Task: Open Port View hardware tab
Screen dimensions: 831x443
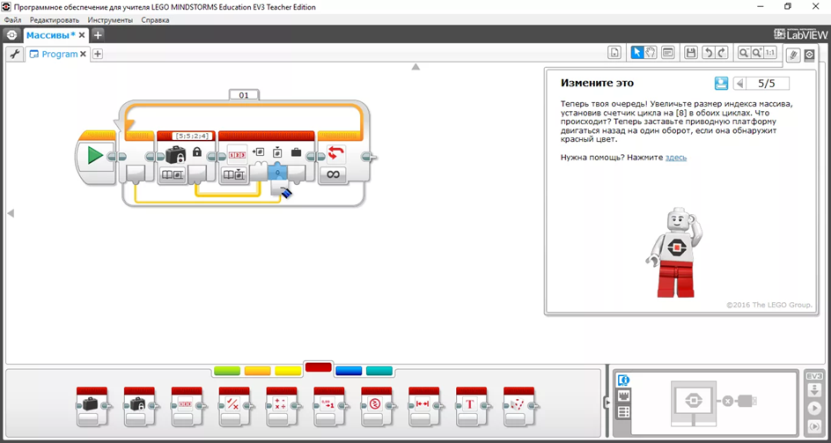Action: click(x=624, y=396)
